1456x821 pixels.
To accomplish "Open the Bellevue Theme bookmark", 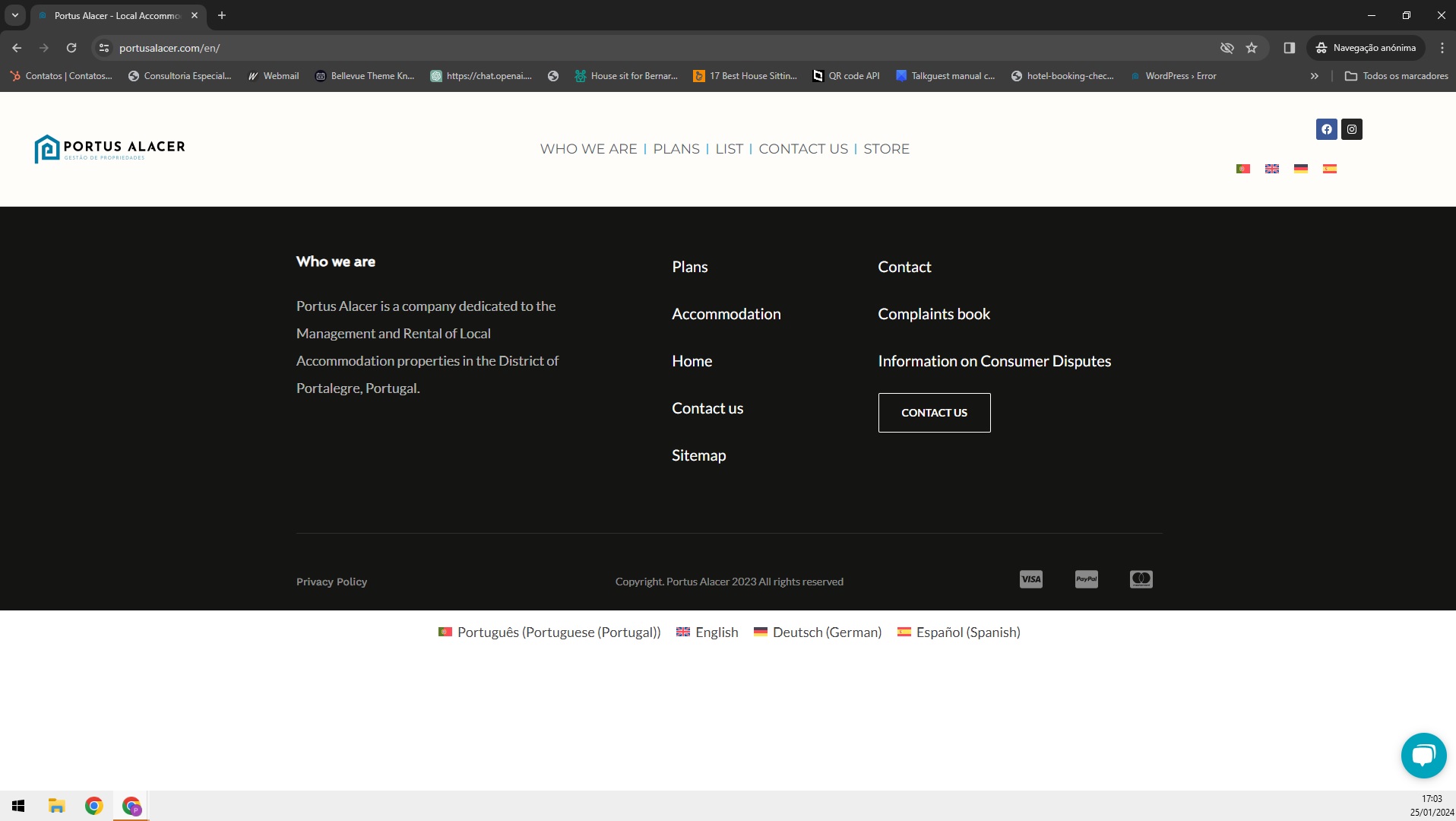I will point(365,76).
